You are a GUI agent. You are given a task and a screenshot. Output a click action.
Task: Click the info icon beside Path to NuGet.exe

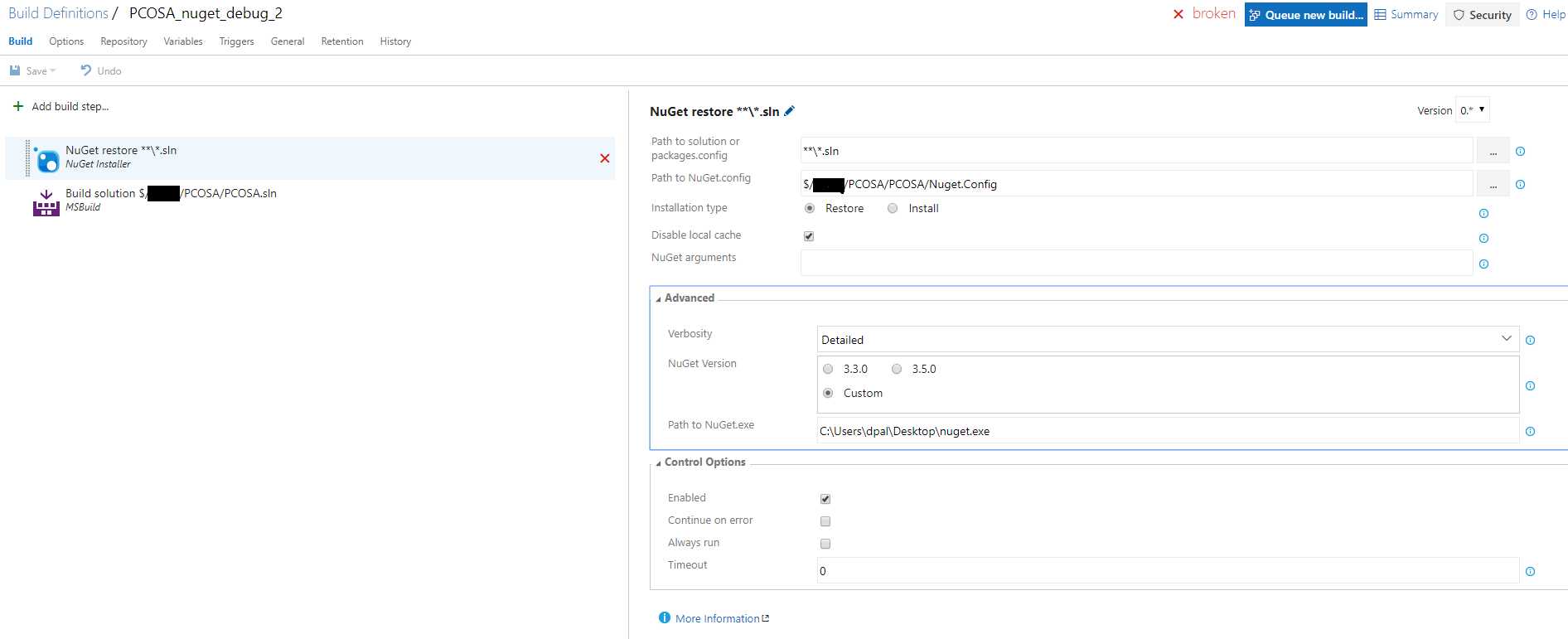1530,432
